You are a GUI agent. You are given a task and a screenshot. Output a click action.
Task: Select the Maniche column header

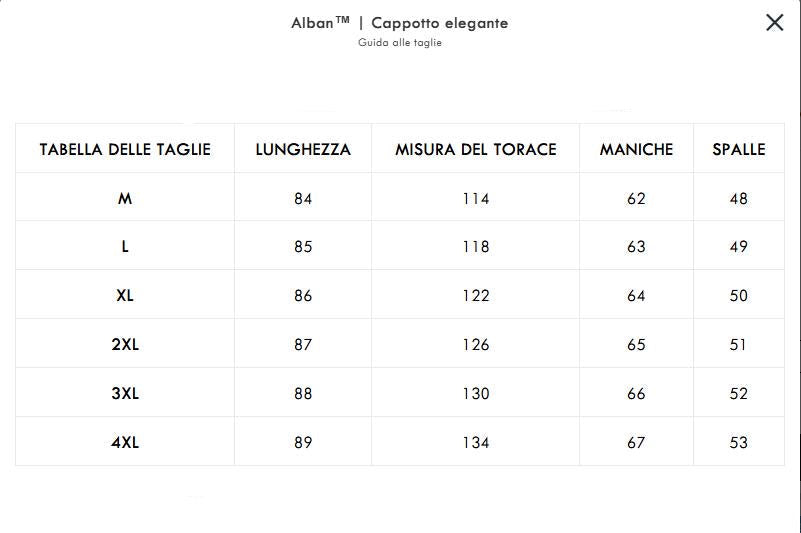[x=636, y=150]
